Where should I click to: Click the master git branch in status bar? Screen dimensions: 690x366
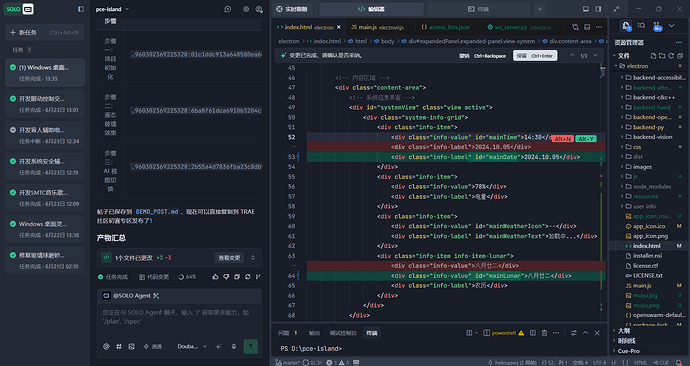287,362
